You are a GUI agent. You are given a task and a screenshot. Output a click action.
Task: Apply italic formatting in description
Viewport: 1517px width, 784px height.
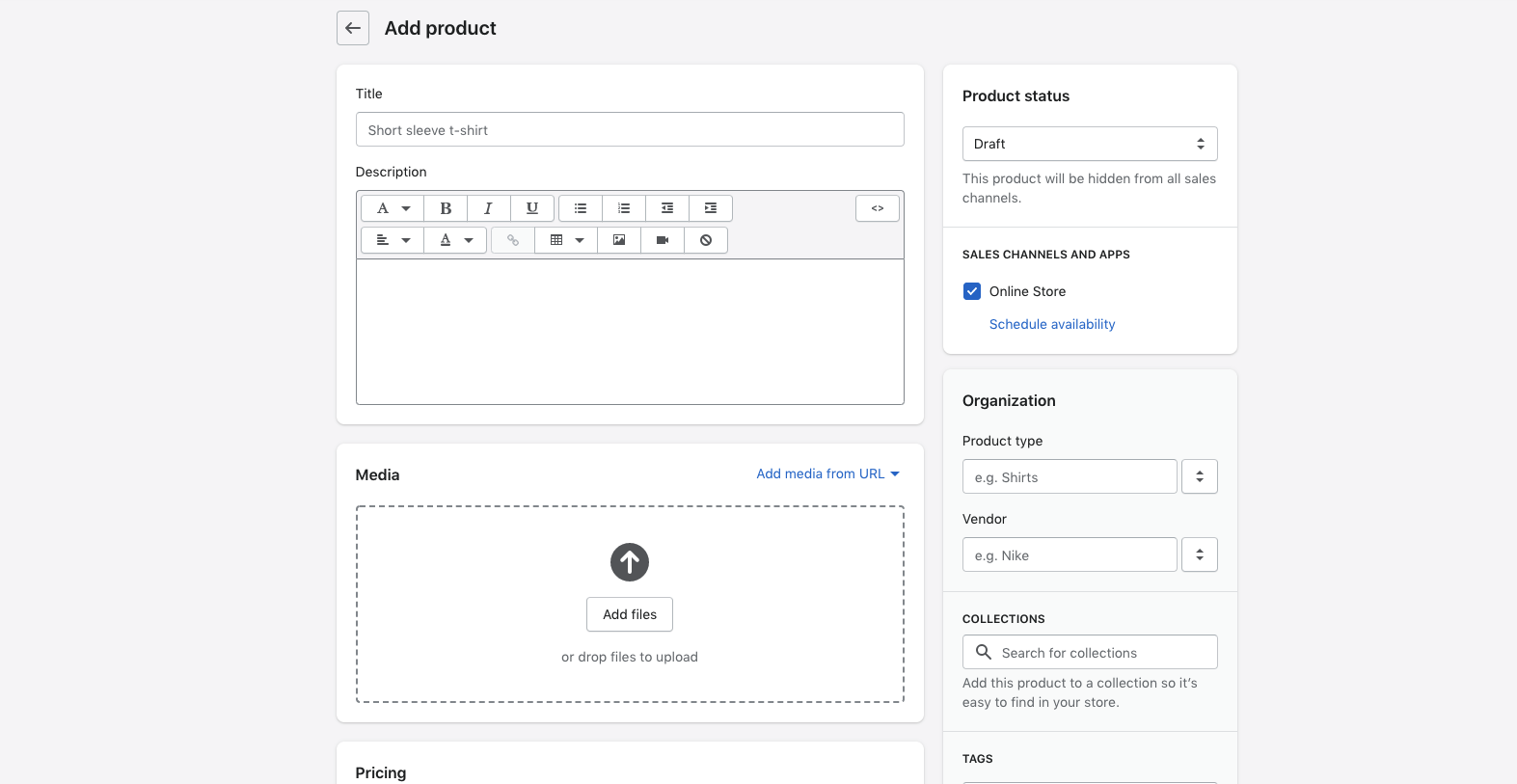[x=489, y=208]
